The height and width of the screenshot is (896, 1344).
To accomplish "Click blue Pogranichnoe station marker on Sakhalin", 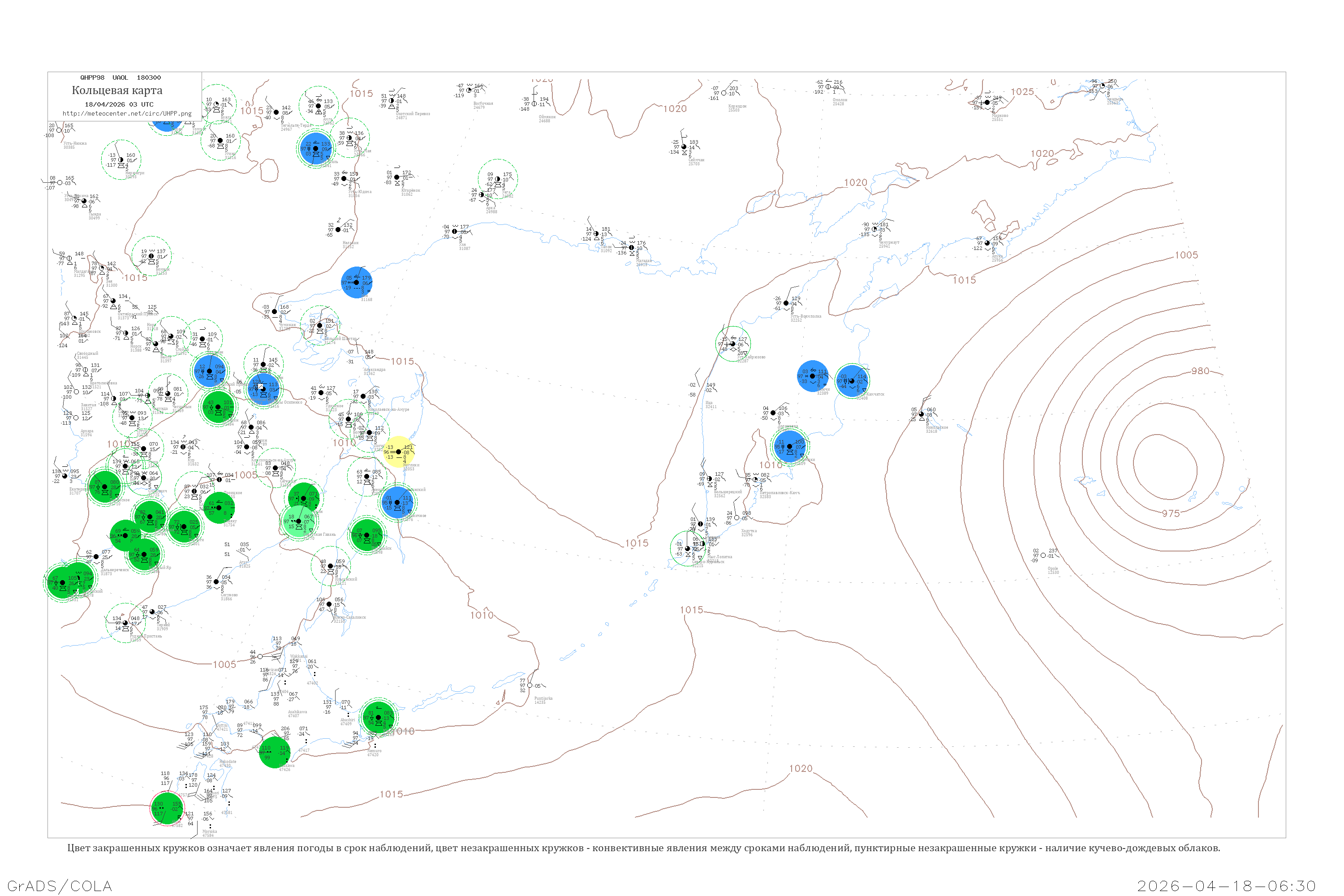I will click(x=397, y=502).
